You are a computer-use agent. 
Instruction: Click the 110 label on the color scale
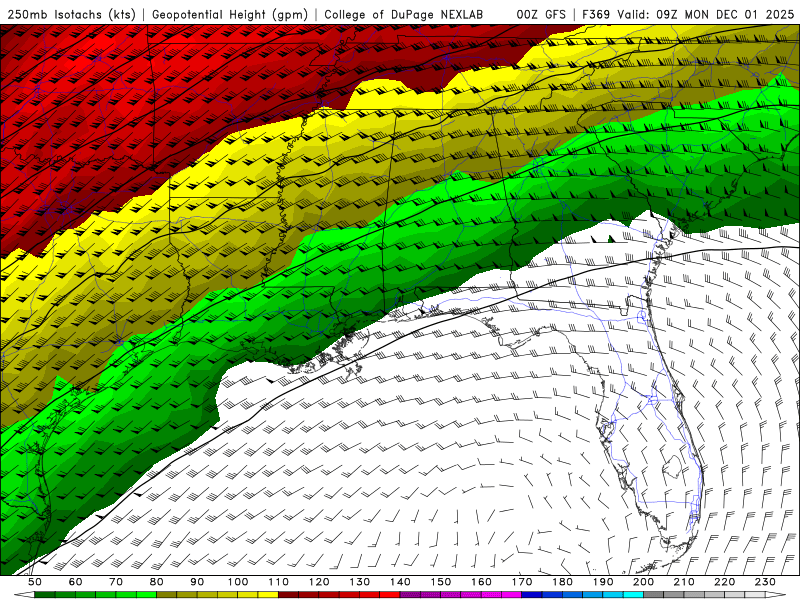point(279,582)
